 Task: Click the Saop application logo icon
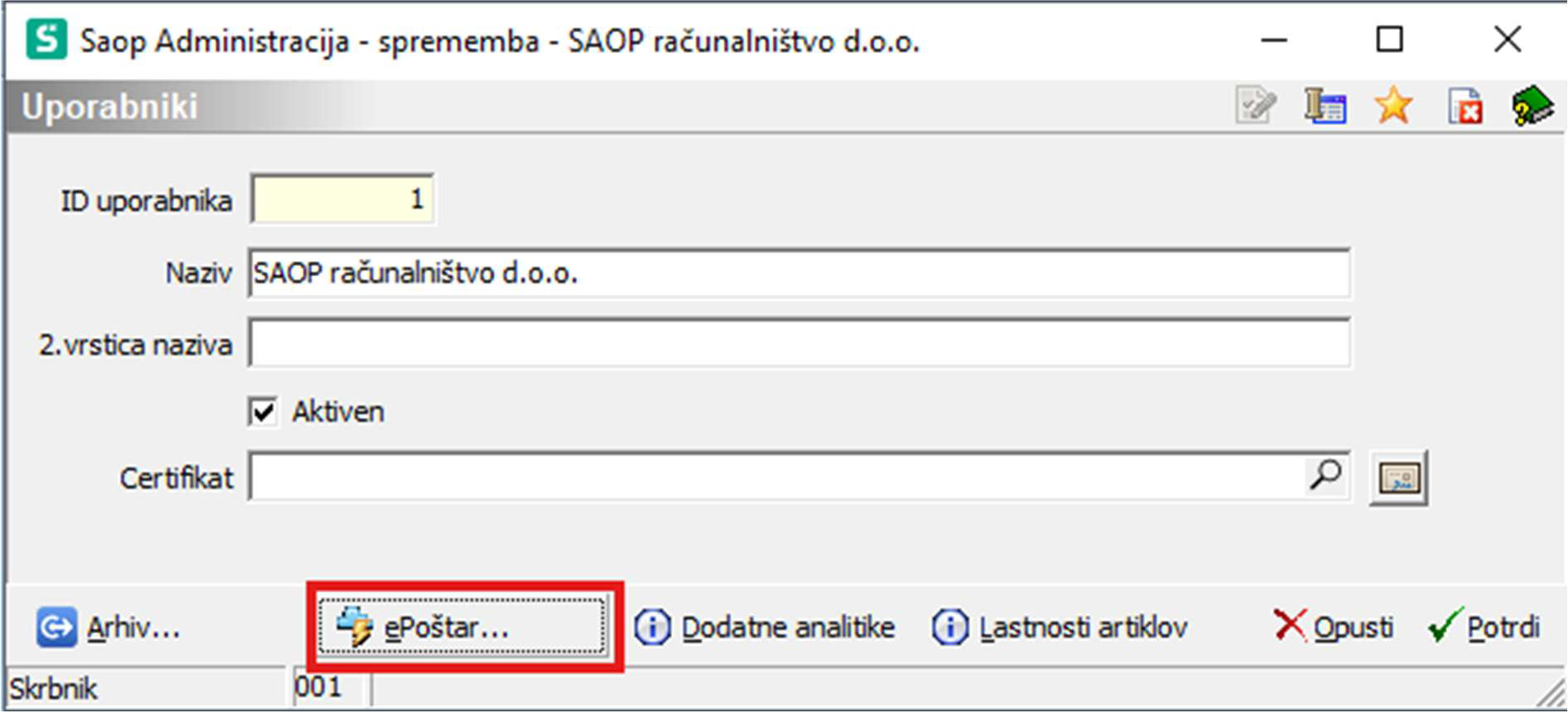click(46, 40)
